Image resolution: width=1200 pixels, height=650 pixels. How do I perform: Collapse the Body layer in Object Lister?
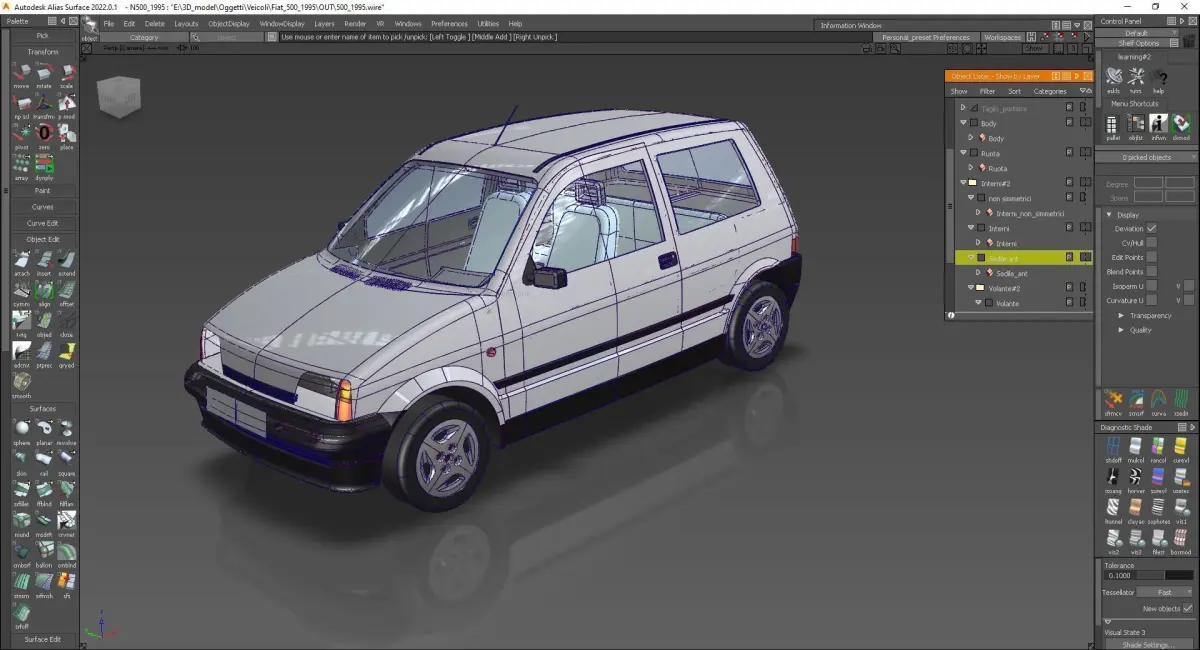pos(963,123)
